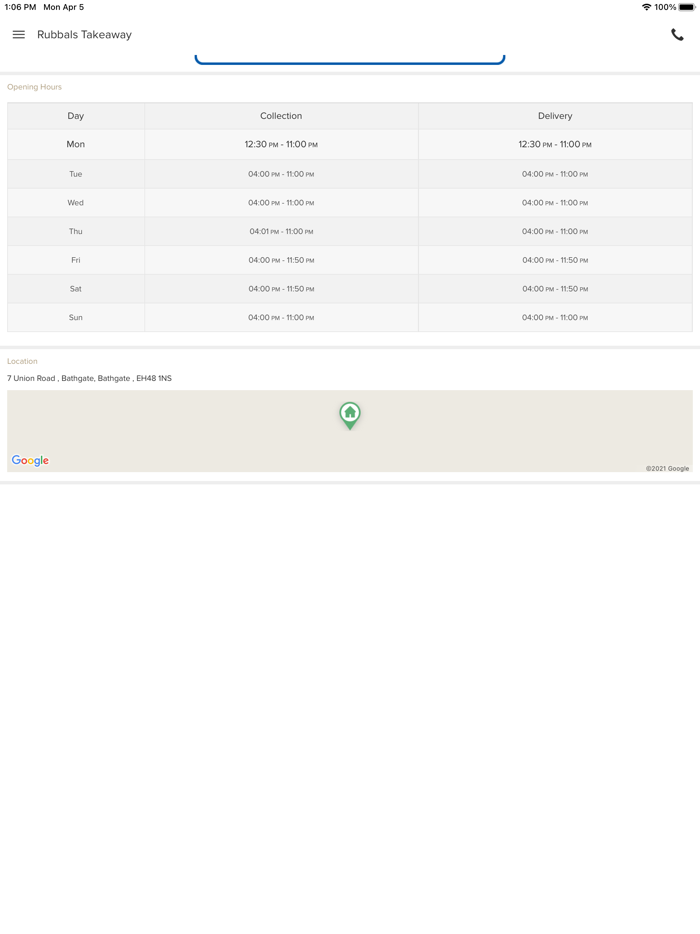Tap the green home map marker

(x=350, y=414)
